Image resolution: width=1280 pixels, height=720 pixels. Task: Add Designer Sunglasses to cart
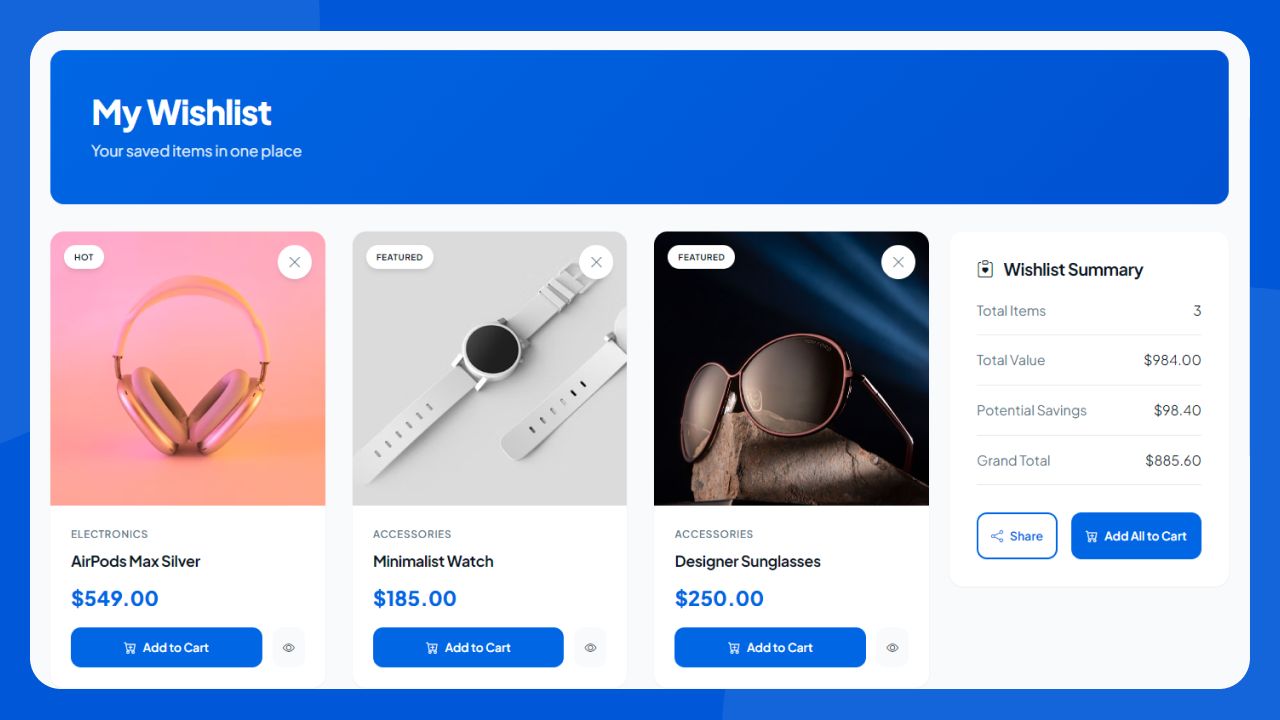point(770,648)
